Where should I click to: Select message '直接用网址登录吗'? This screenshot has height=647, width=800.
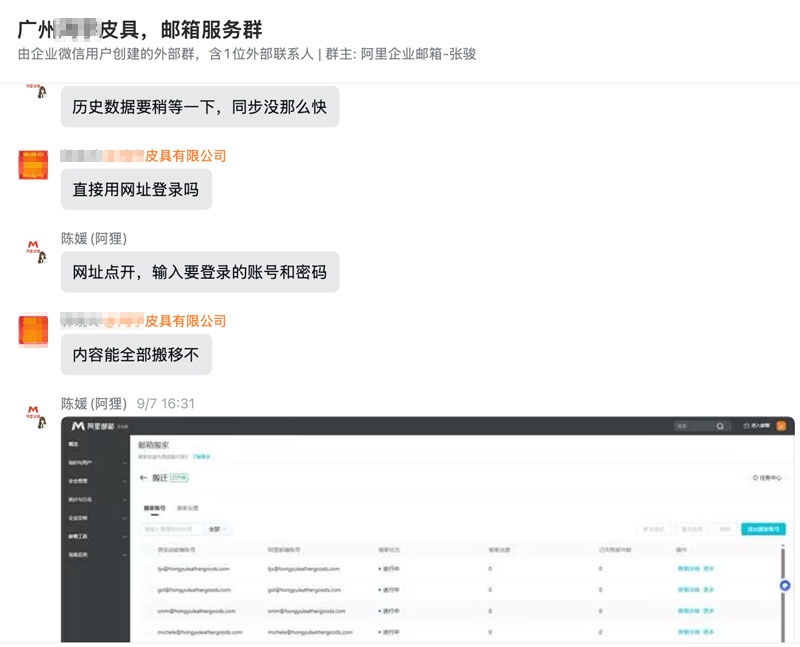[x=136, y=189]
